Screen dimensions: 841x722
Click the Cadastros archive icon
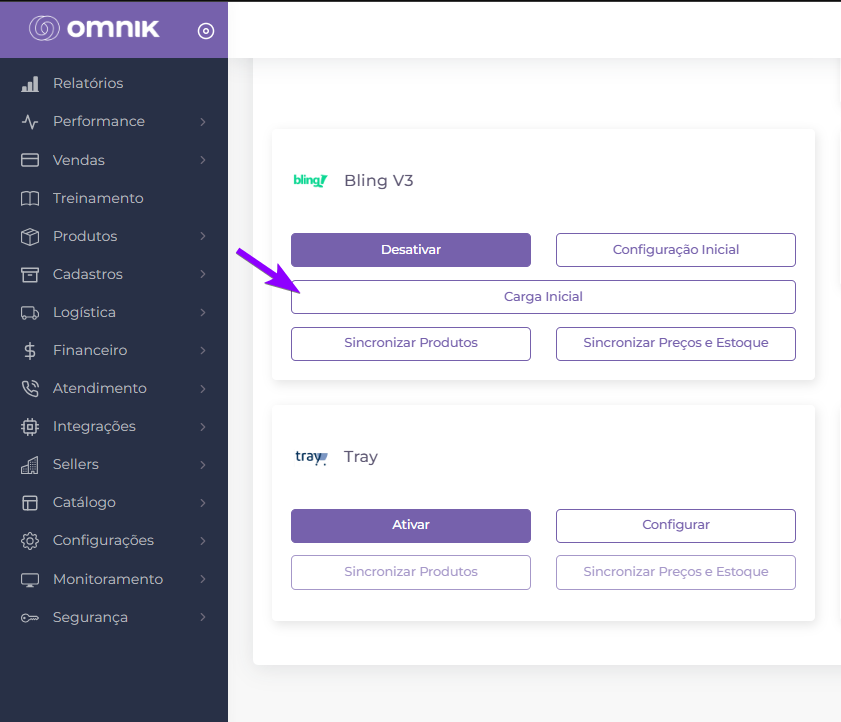tap(30, 275)
